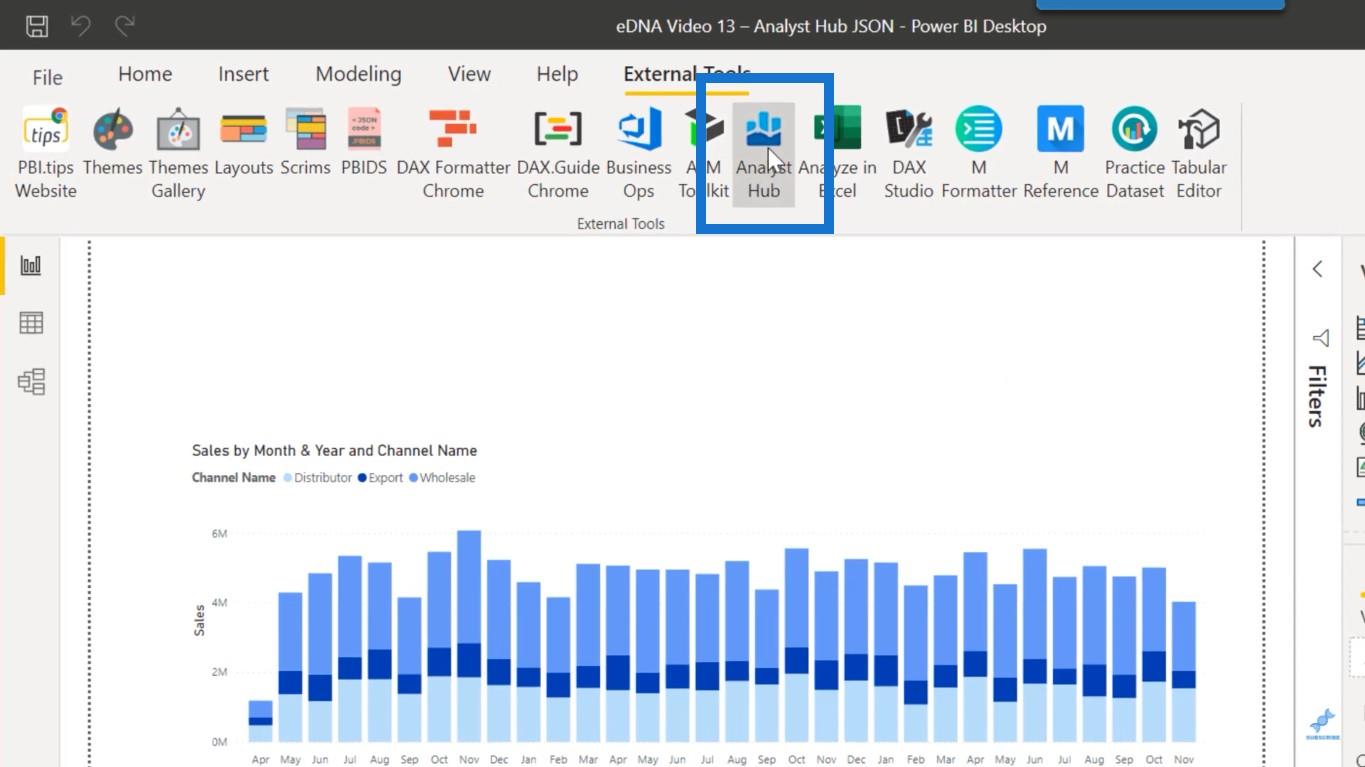This screenshot has height=767, width=1365.
Task: Launch DAX Studio
Action: click(909, 153)
